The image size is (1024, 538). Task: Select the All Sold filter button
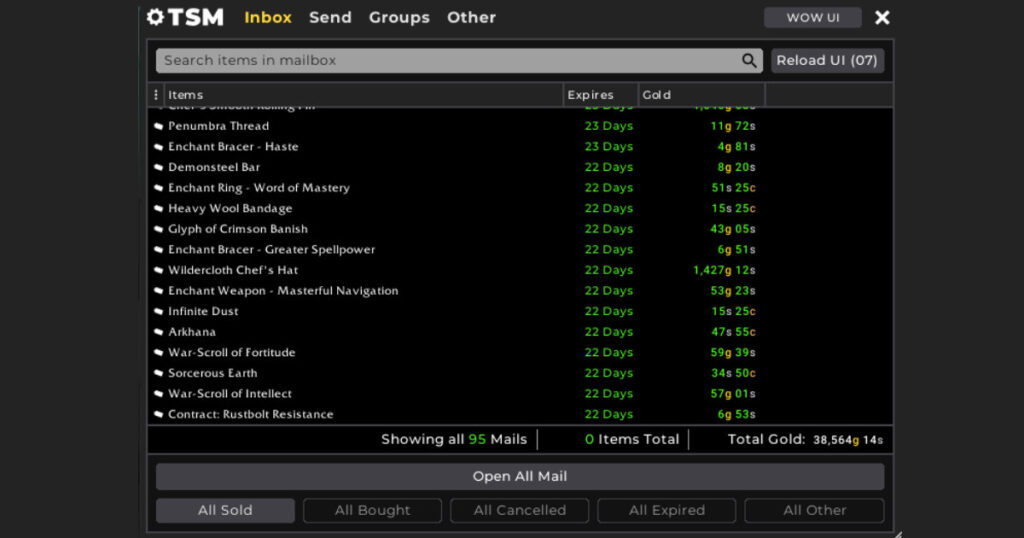[x=225, y=510]
